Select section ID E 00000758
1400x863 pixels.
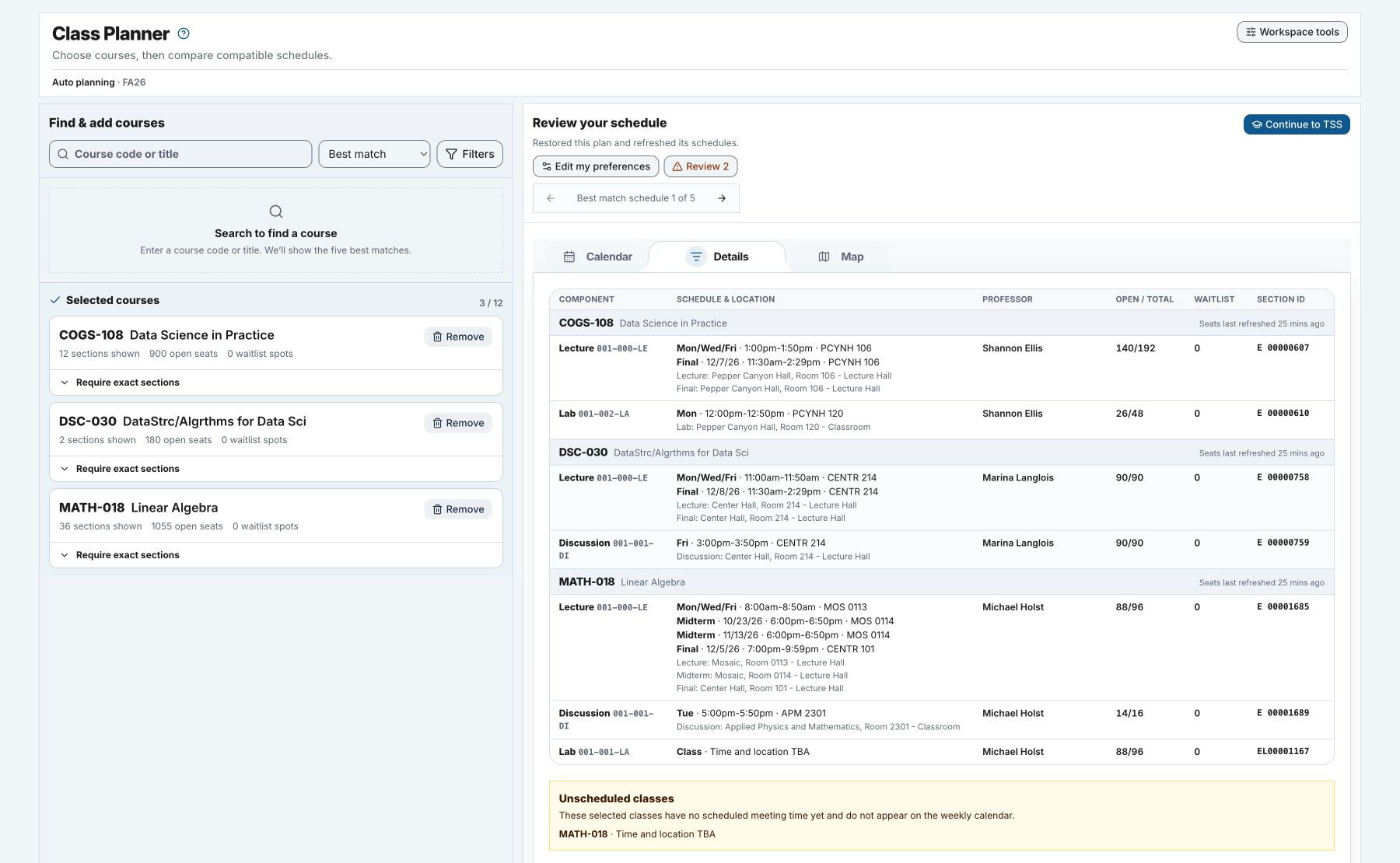tap(1283, 478)
